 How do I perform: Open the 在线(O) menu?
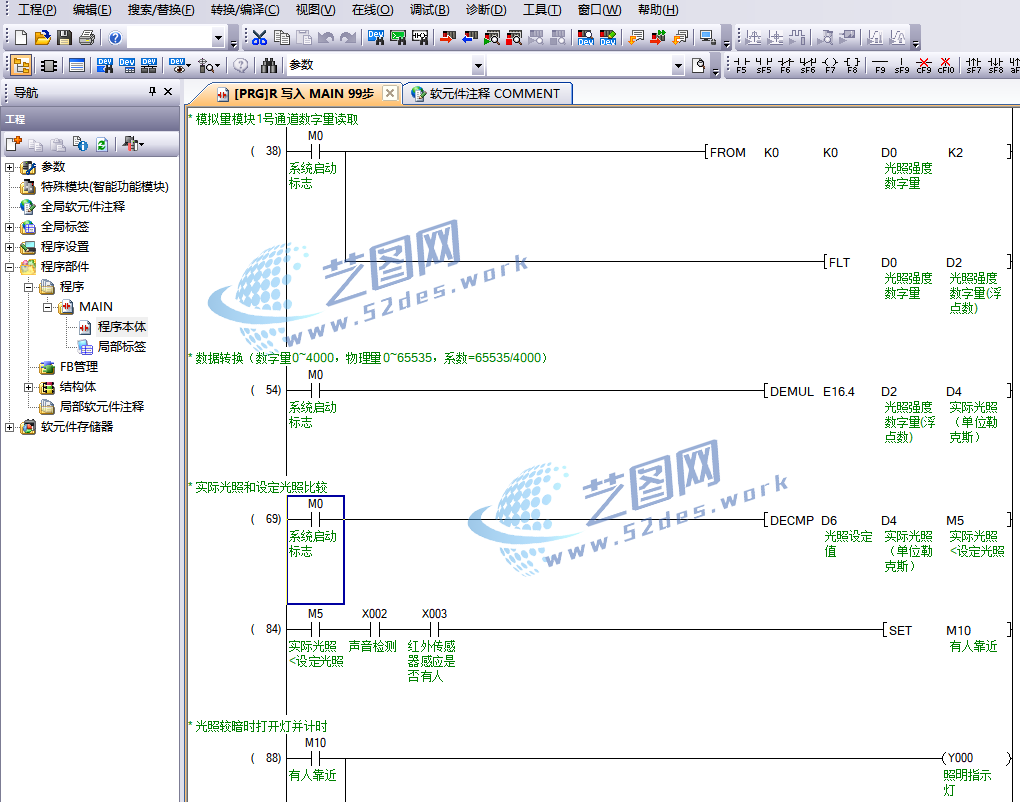tap(372, 10)
